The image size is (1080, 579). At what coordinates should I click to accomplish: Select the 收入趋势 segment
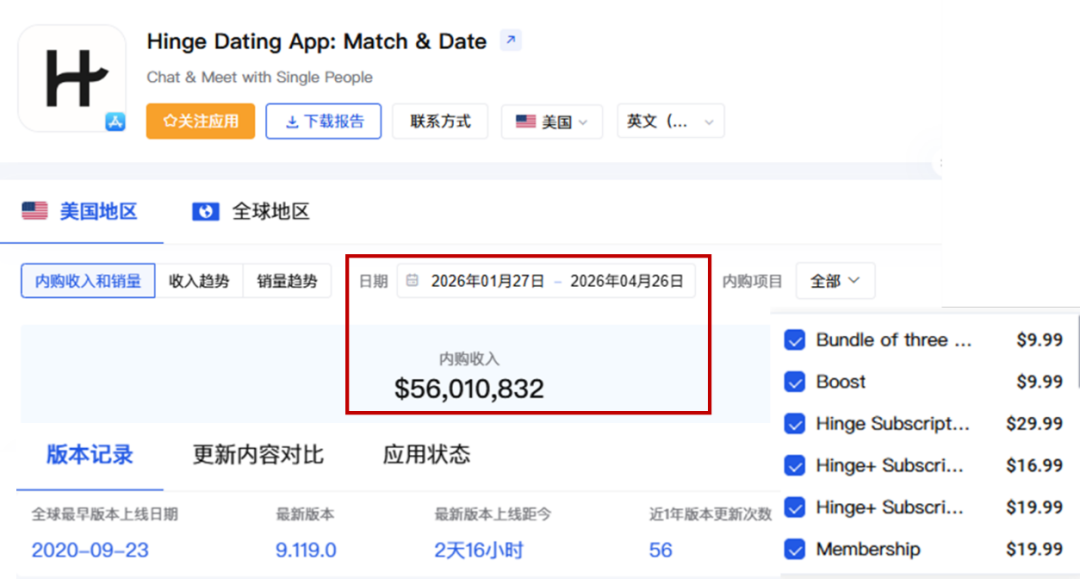point(199,281)
